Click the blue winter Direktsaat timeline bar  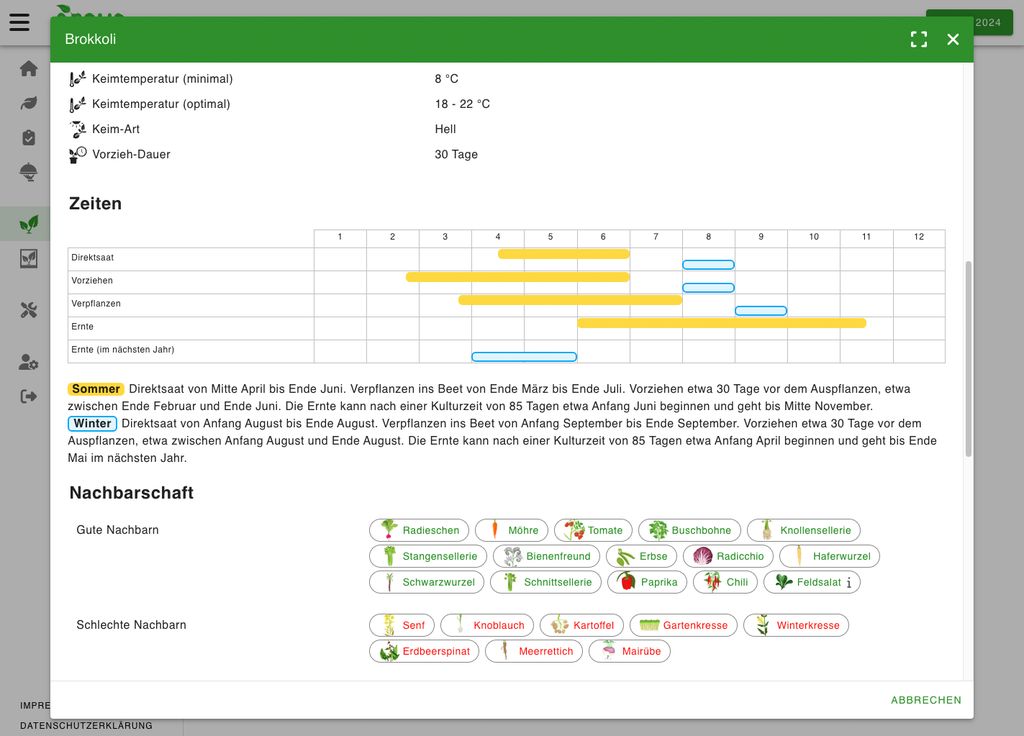pyautogui.click(x=708, y=264)
